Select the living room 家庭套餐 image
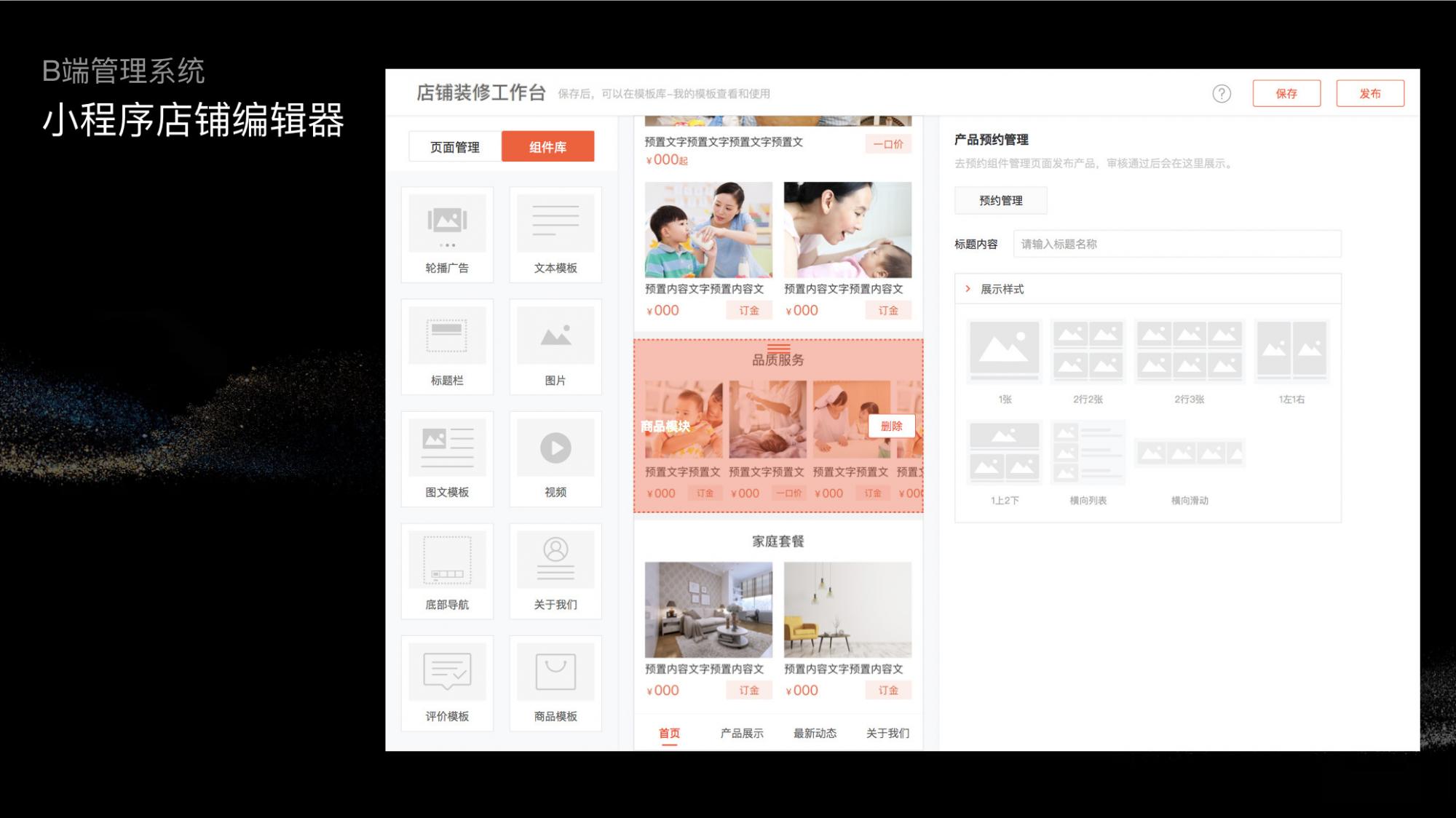Viewport: 1456px width, 818px height. tap(708, 610)
